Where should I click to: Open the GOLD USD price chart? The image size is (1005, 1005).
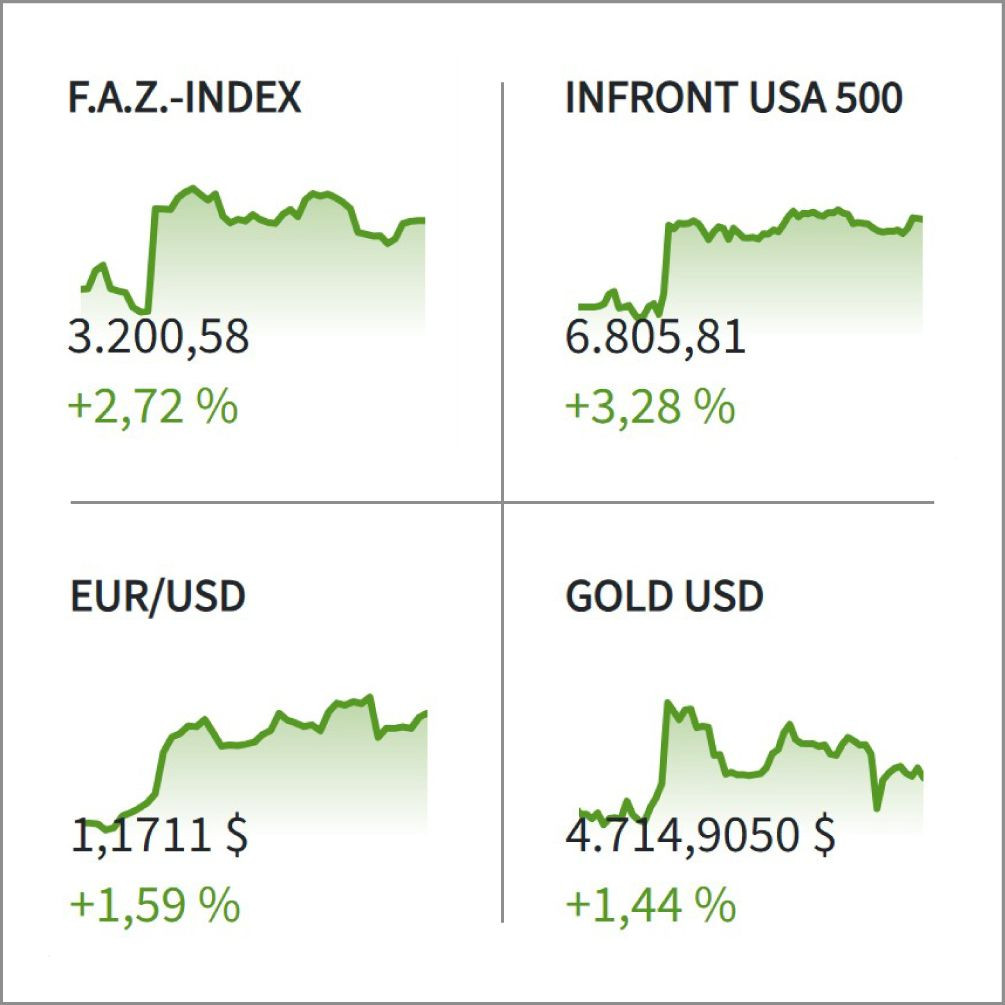(750, 765)
